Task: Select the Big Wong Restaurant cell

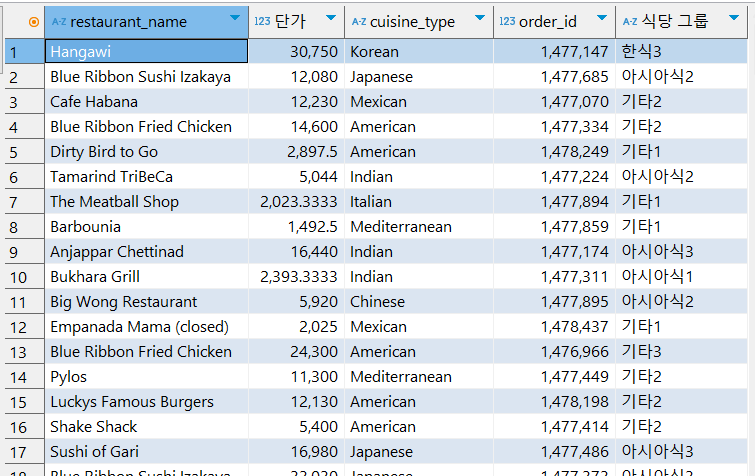Action: tap(146, 302)
